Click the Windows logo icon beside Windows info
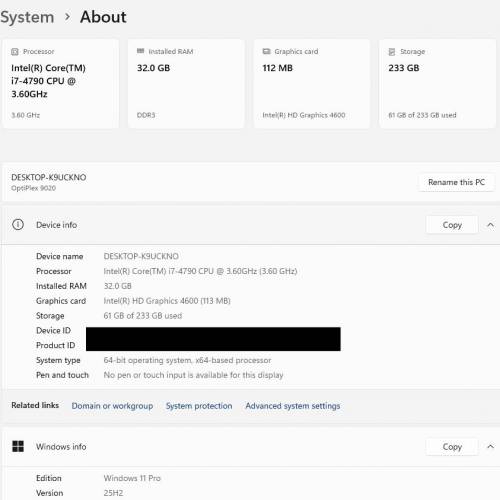The image size is (500, 500). point(18,446)
